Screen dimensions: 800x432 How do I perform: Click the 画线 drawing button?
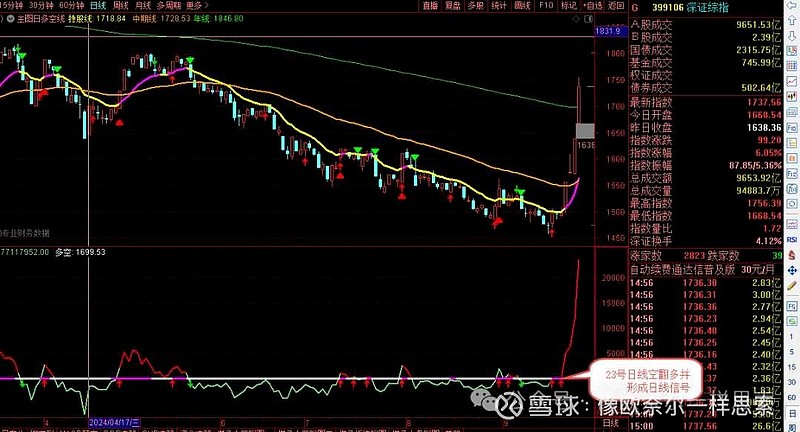pyautogui.click(x=522, y=6)
